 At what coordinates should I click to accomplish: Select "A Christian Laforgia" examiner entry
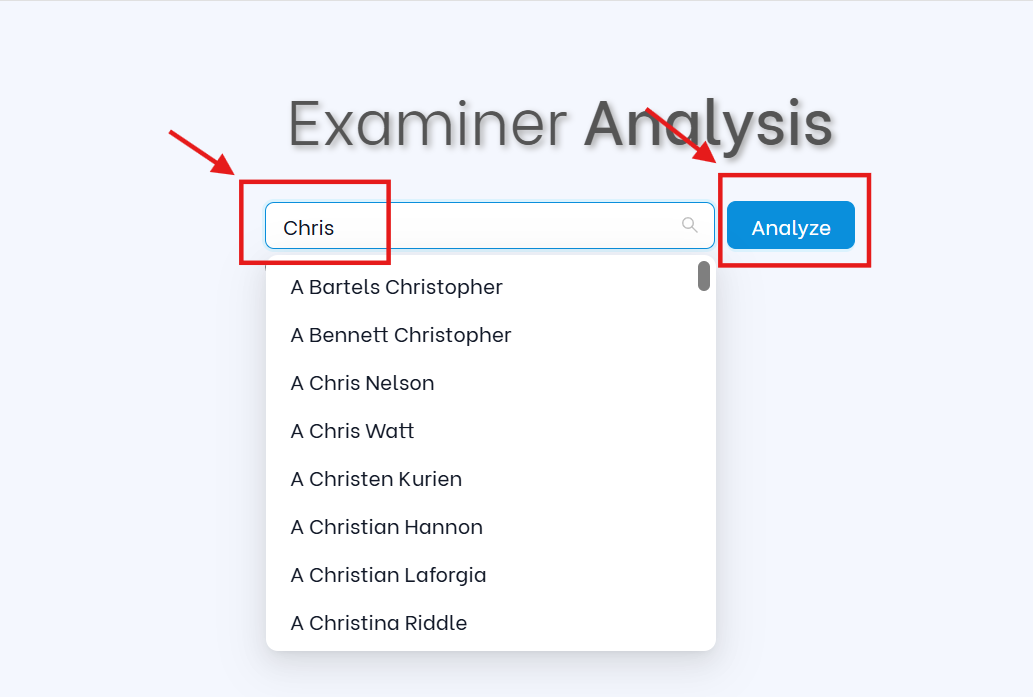(x=388, y=575)
